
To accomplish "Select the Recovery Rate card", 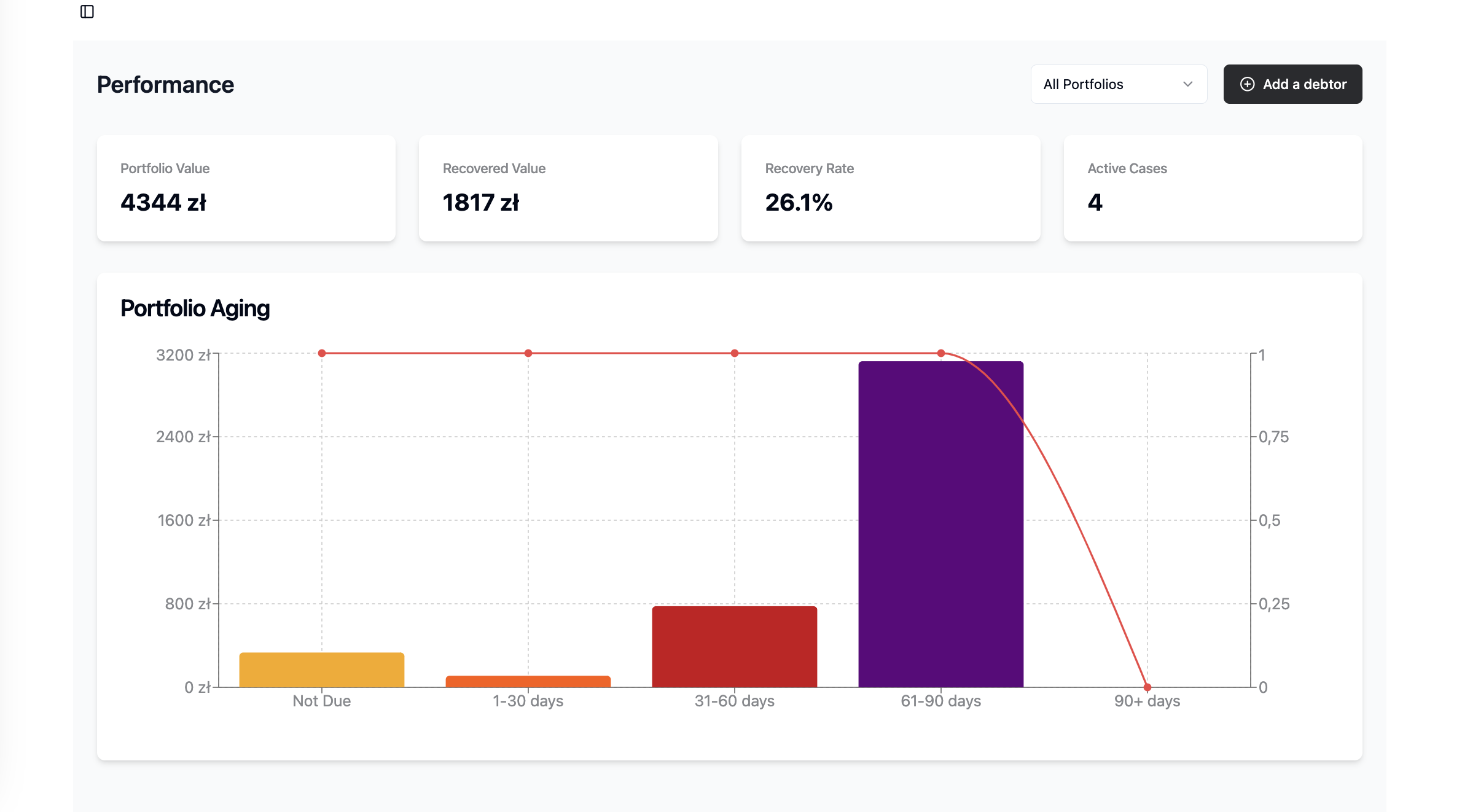I will (890, 188).
